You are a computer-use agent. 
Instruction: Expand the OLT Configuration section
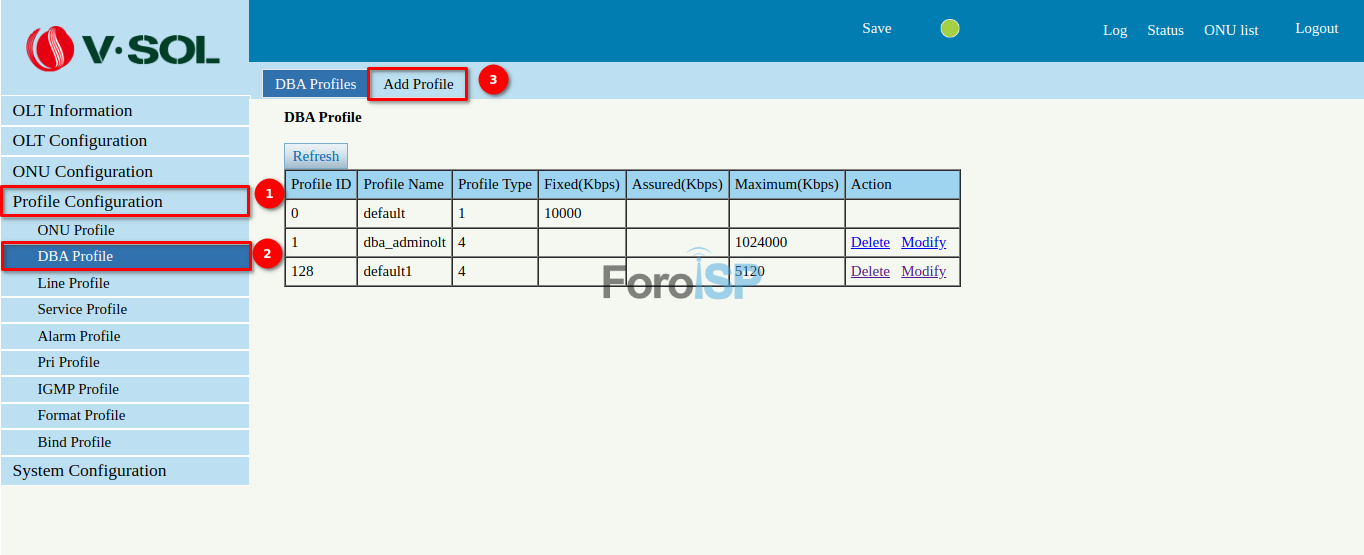[x=80, y=141]
